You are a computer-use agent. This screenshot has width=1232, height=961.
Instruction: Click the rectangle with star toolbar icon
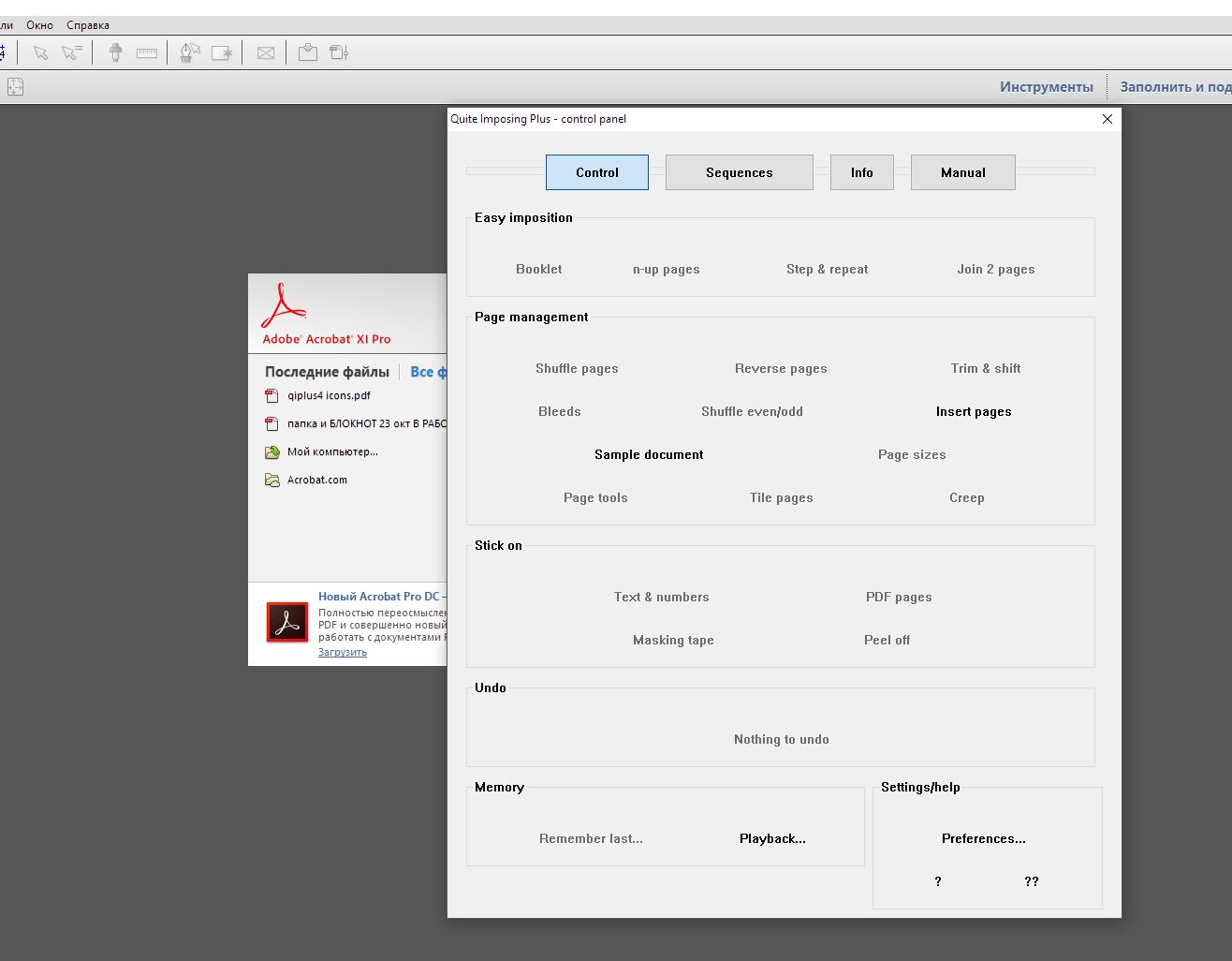[x=222, y=53]
